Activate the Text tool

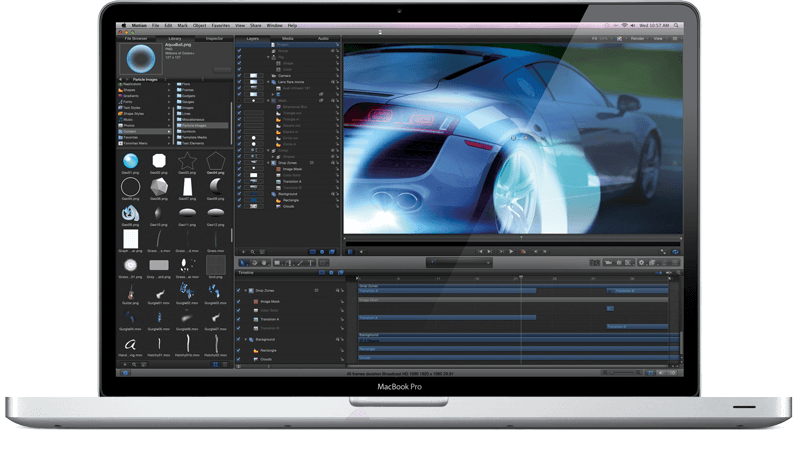[x=310, y=263]
